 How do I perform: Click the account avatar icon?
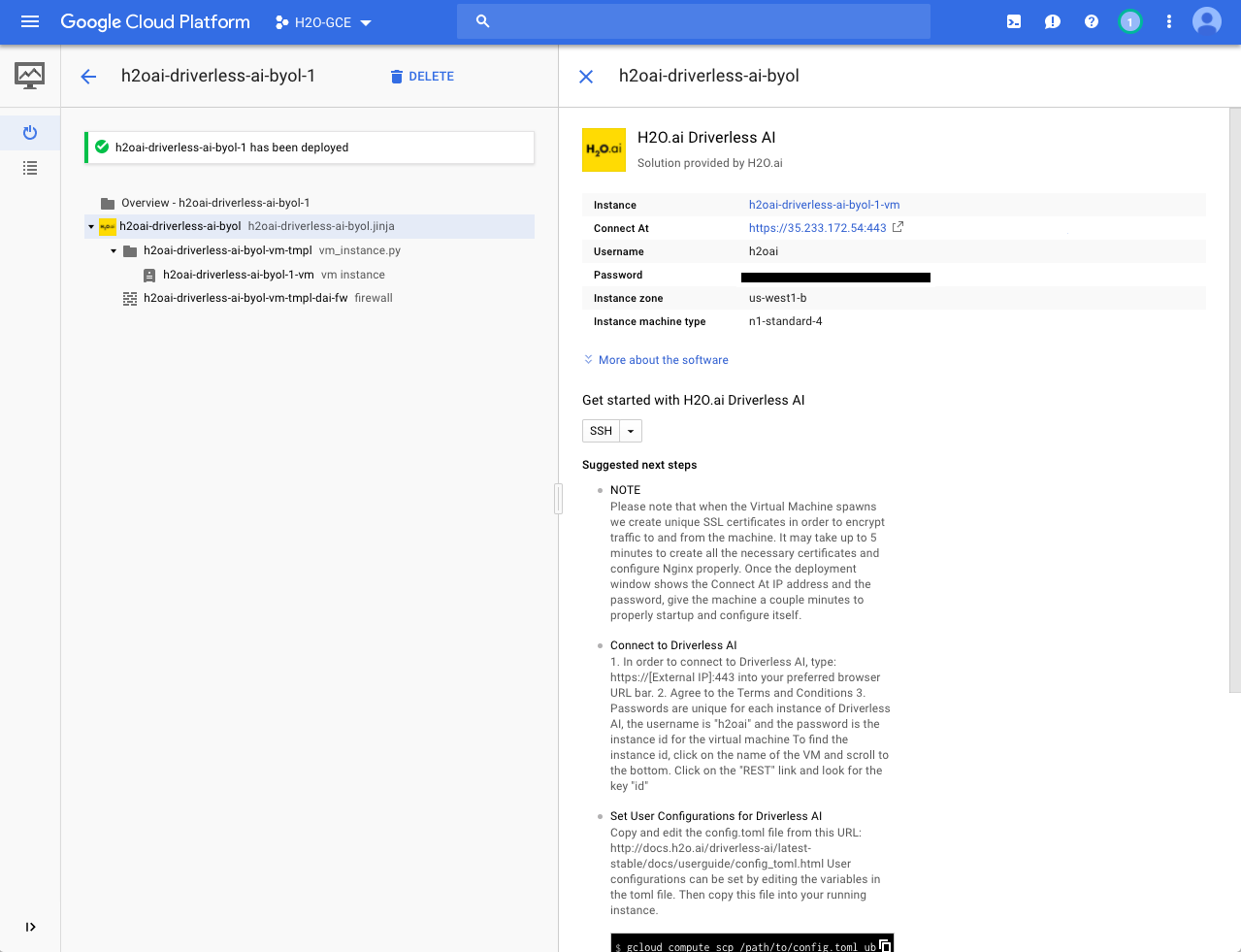[x=1206, y=20]
